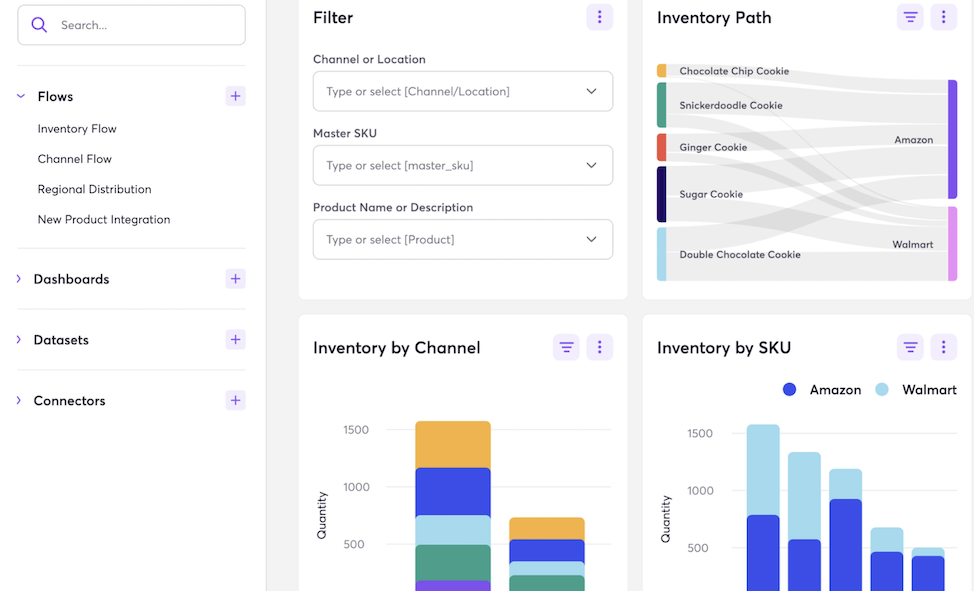
Task: Open the Inventory by Channel kebab menu
Action: 599,347
